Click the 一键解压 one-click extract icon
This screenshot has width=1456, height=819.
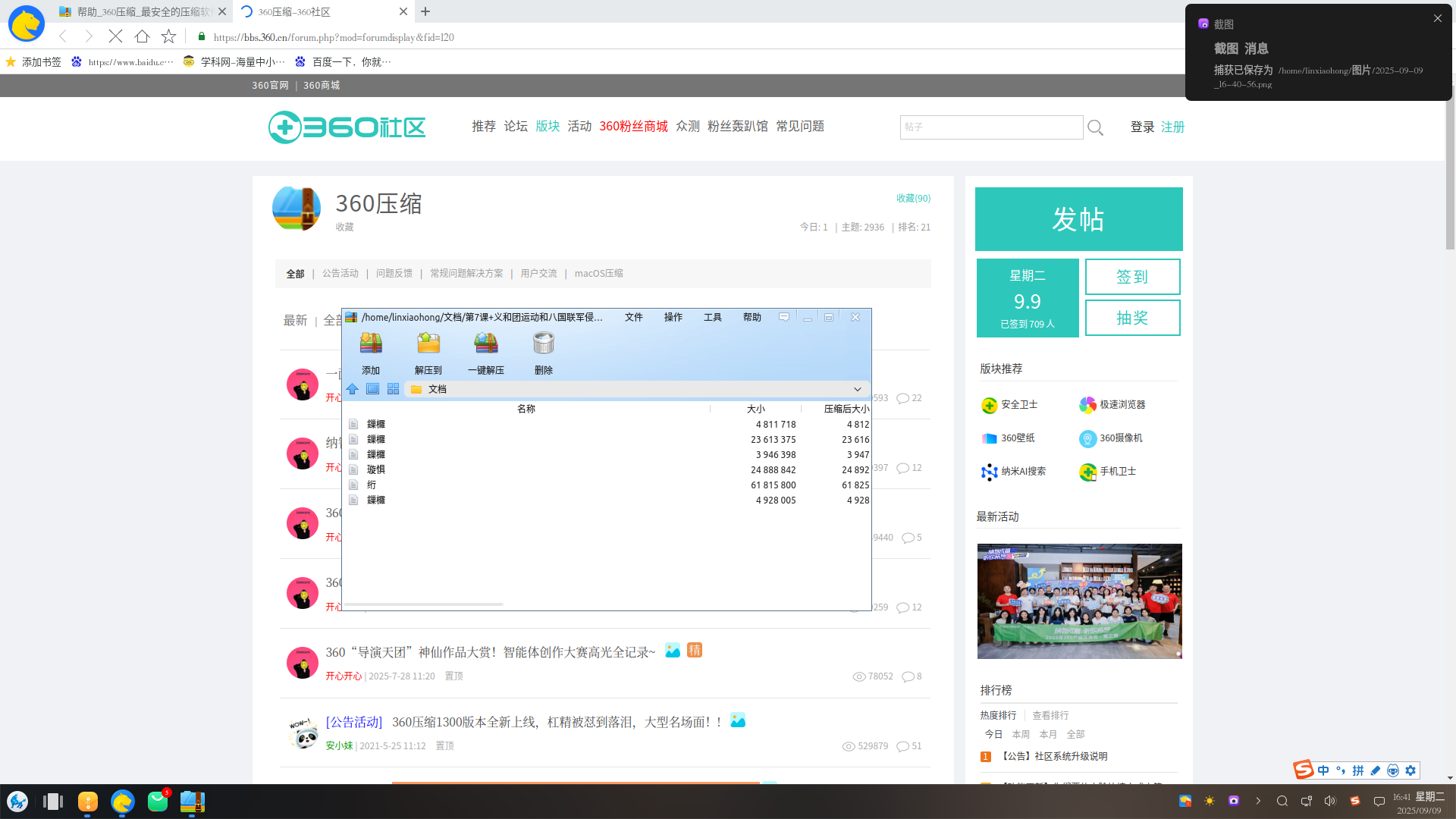click(486, 344)
